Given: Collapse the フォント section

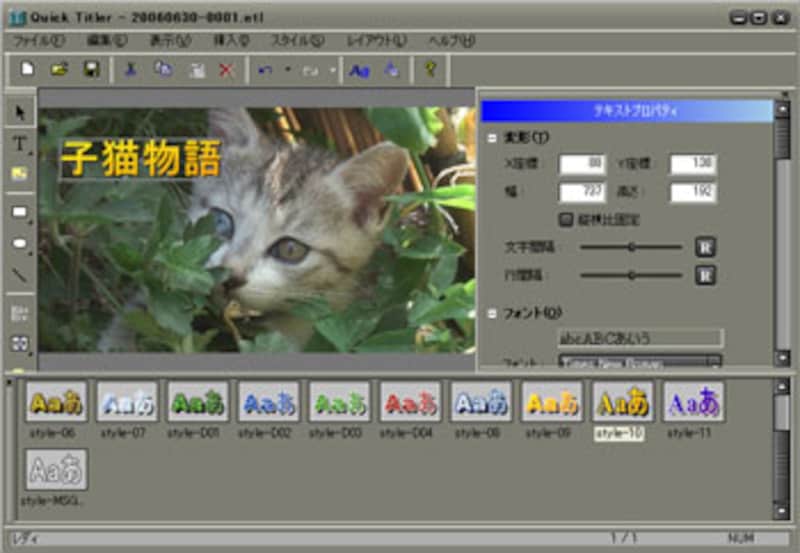Looking at the screenshot, I should pyautogui.click(x=492, y=313).
